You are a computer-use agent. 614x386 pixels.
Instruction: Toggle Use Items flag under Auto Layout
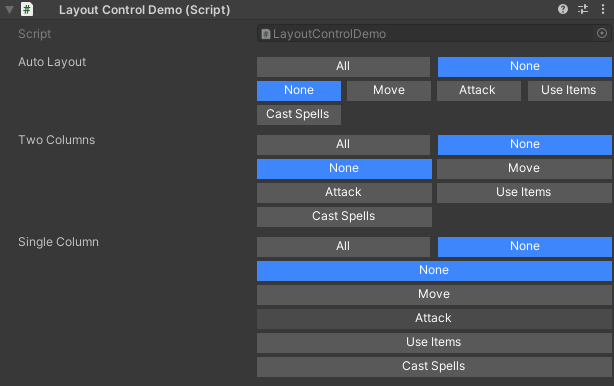(570, 90)
